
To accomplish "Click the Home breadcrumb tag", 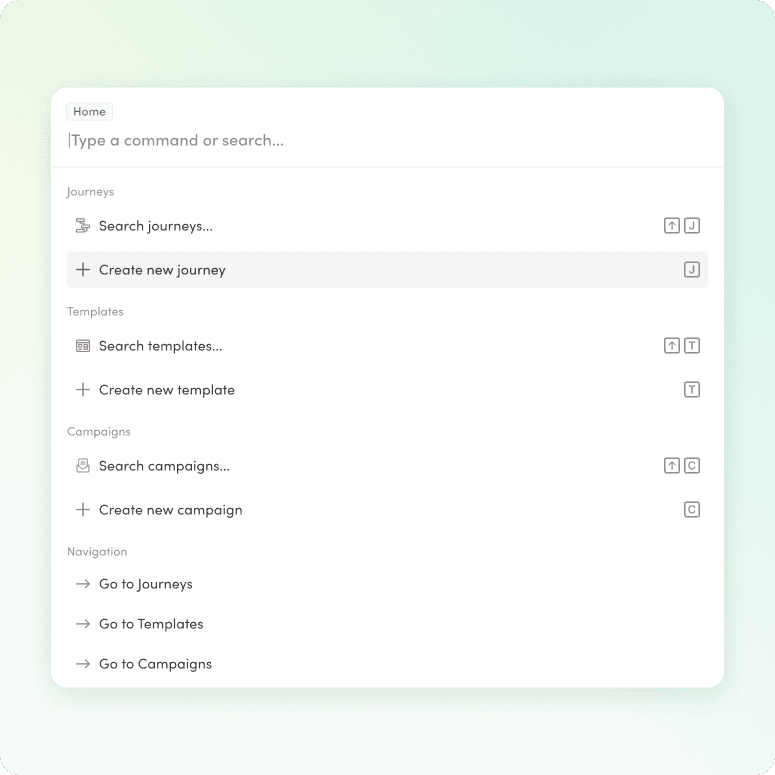I will [x=89, y=112].
